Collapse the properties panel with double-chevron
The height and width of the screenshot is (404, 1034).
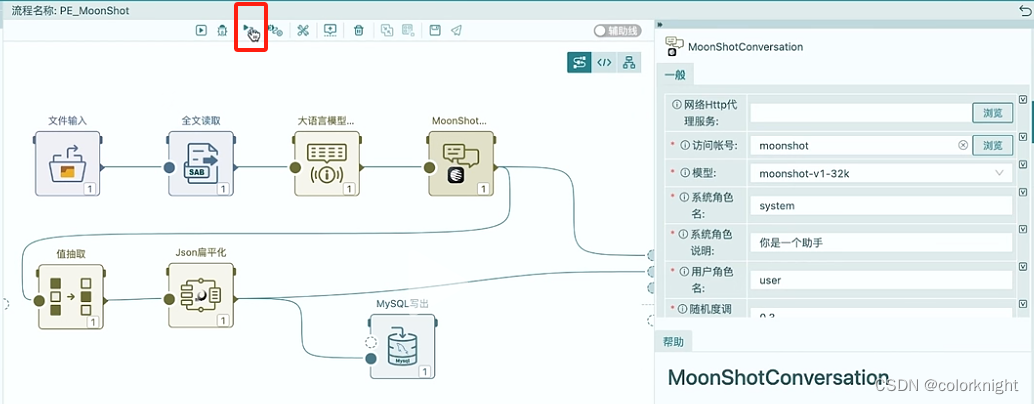[660, 24]
